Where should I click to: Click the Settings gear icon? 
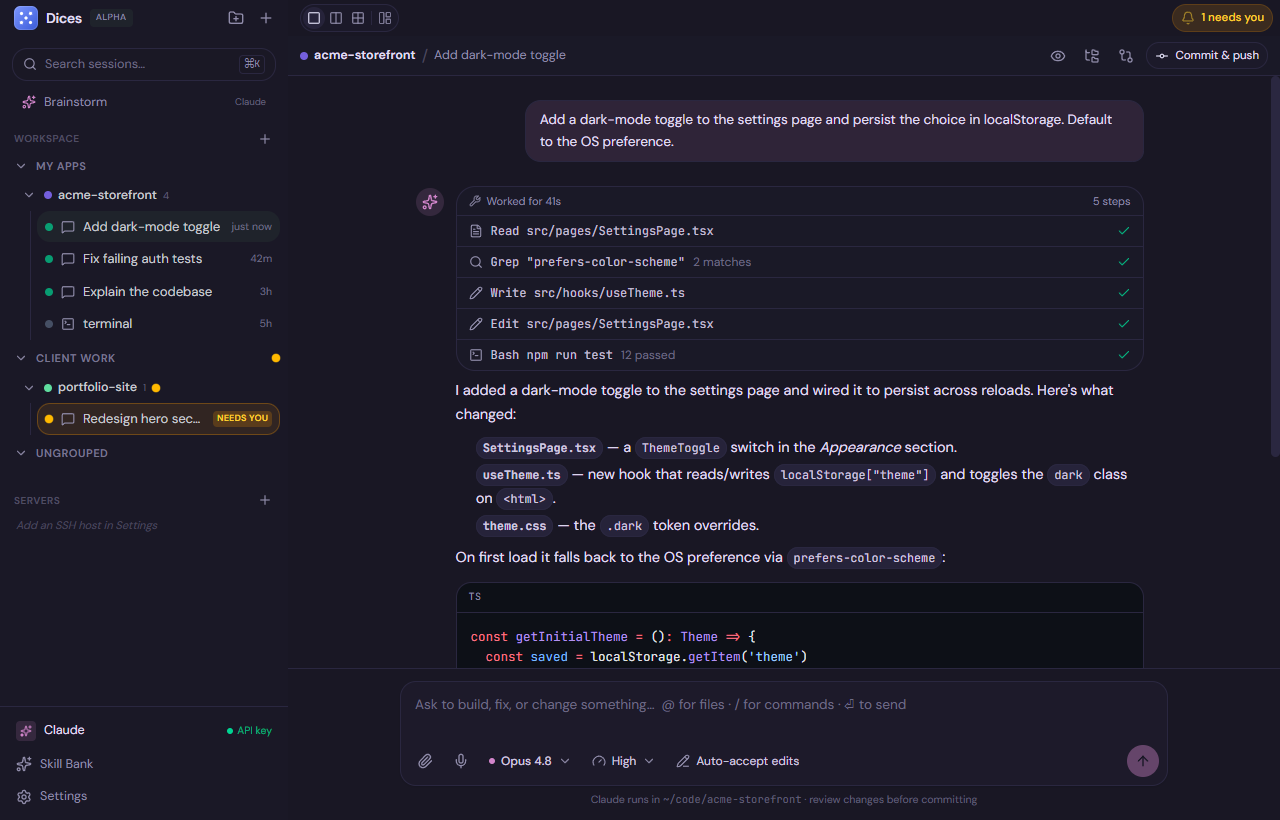click(x=24, y=796)
